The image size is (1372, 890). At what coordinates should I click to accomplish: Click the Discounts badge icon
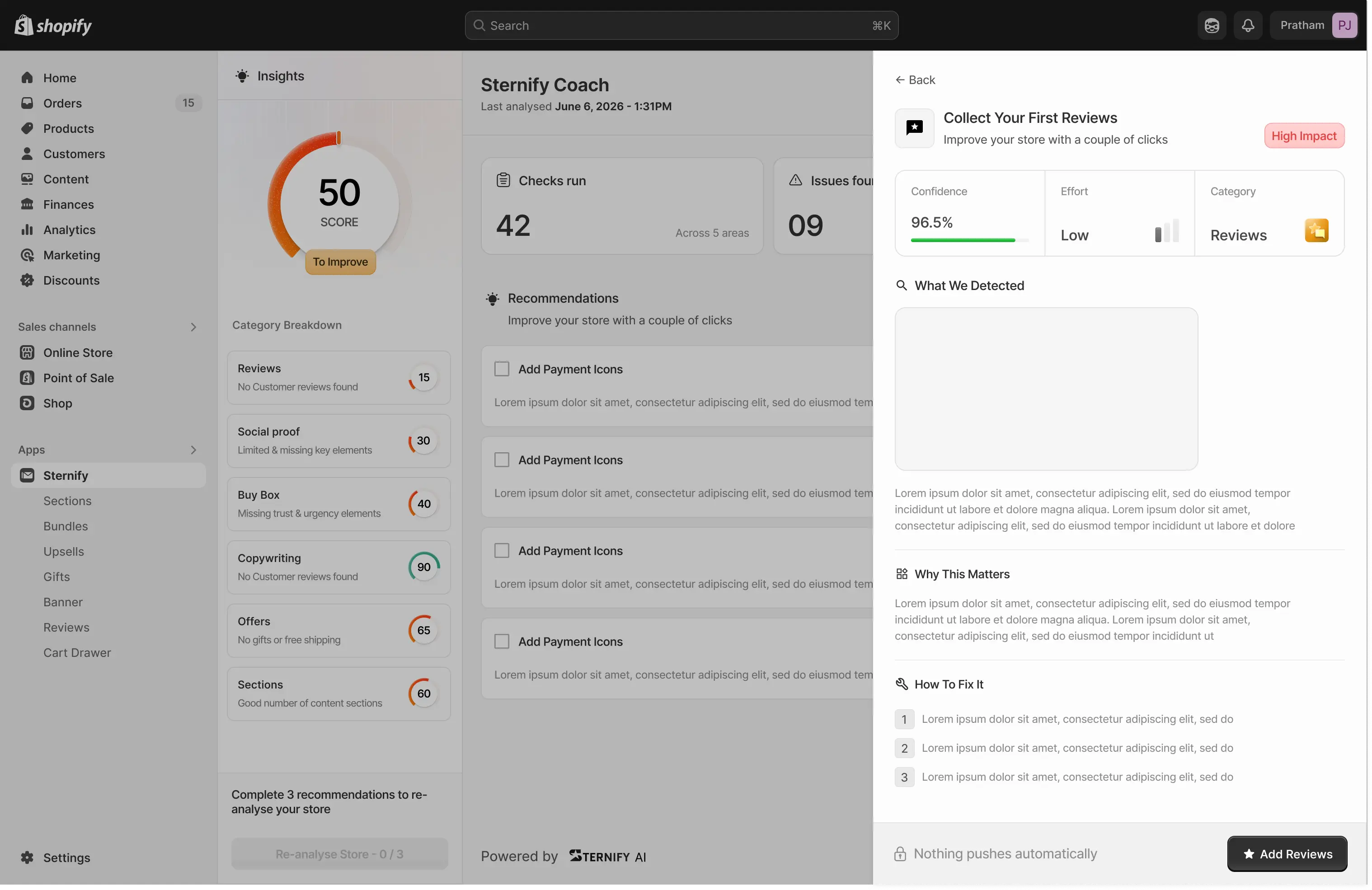27,281
